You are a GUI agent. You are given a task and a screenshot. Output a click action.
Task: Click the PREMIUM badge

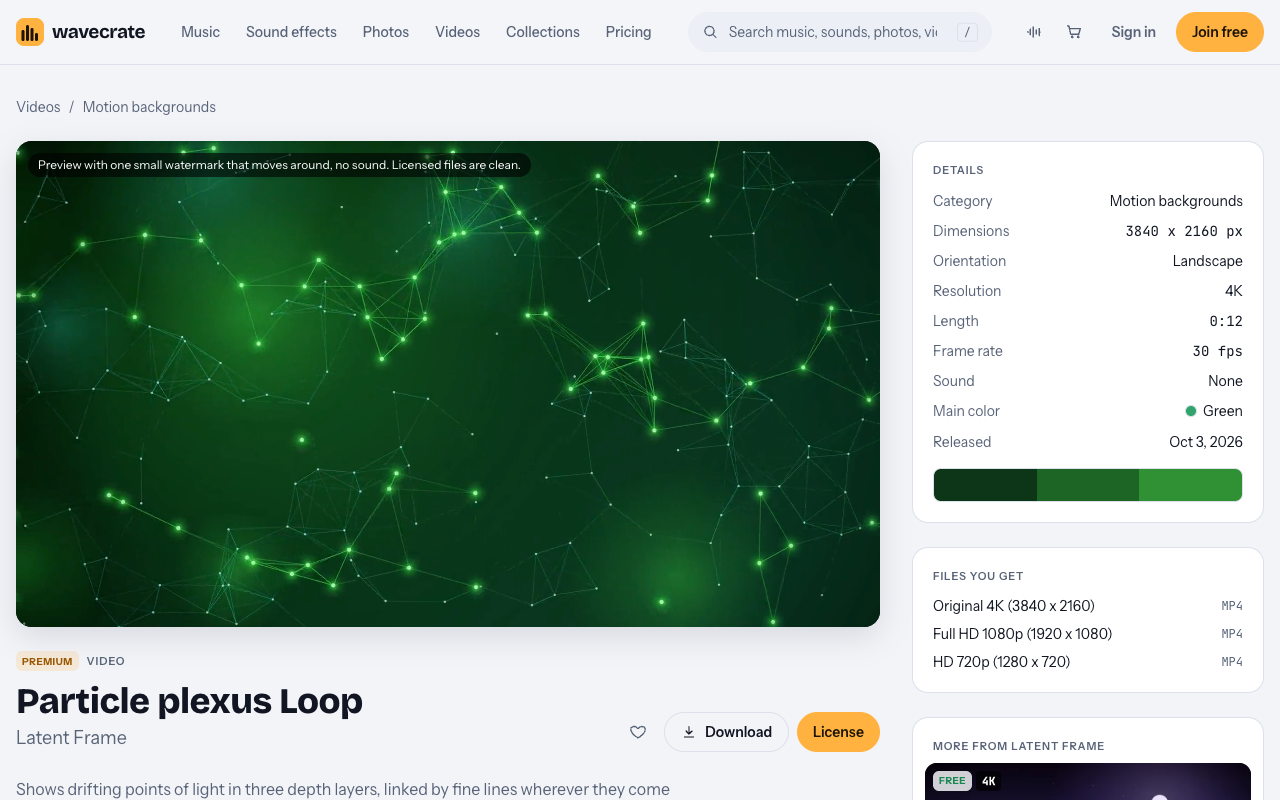(x=47, y=661)
